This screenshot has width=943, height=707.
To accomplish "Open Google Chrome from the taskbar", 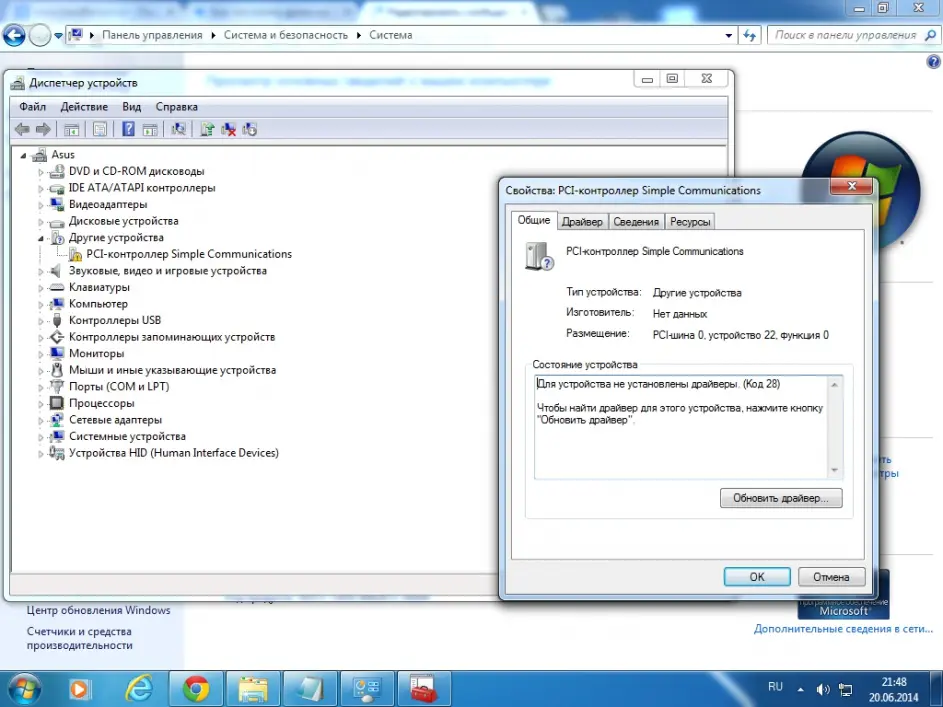I will (196, 688).
